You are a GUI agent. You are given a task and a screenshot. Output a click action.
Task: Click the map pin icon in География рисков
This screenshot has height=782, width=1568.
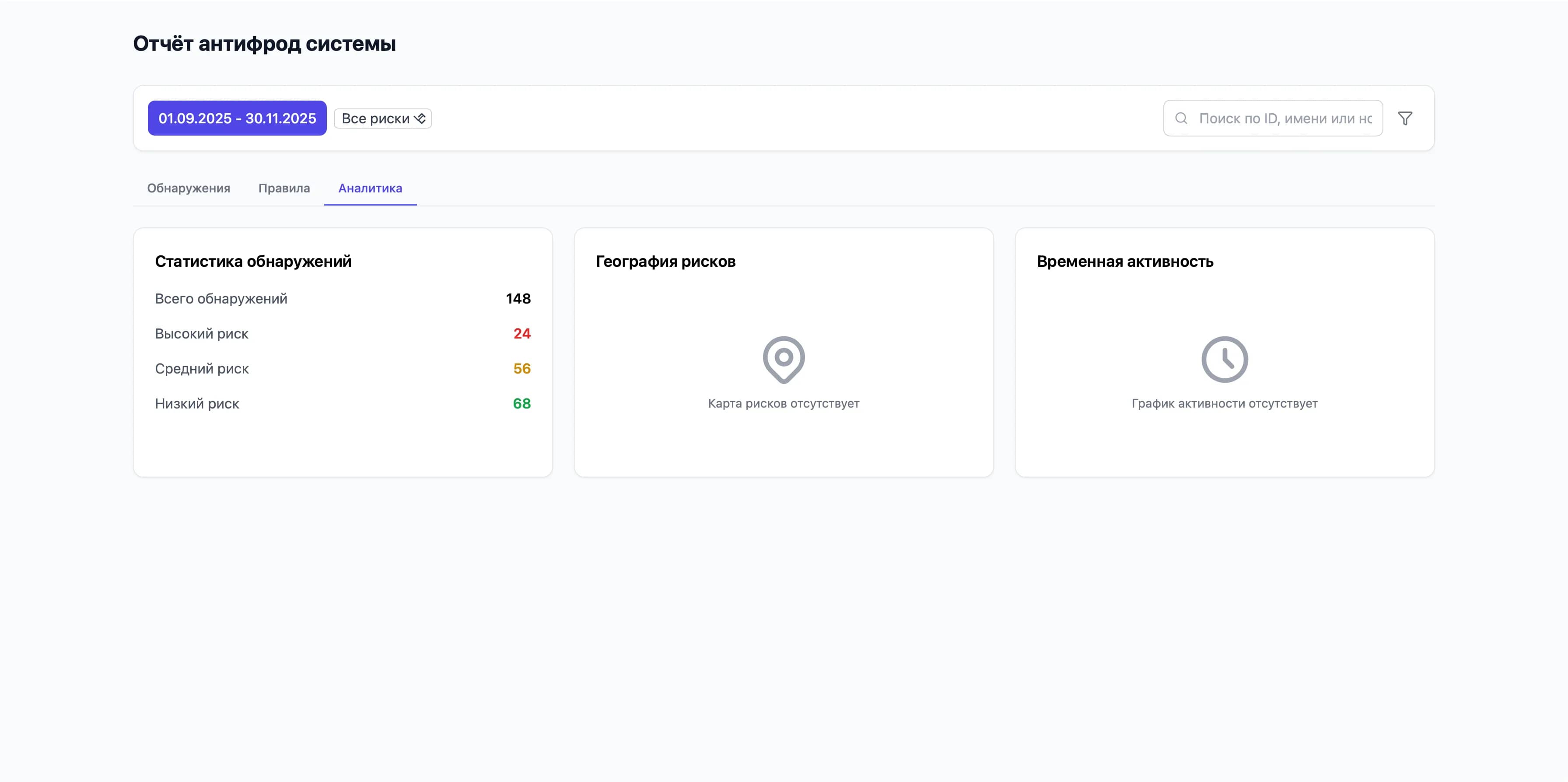[784, 359]
